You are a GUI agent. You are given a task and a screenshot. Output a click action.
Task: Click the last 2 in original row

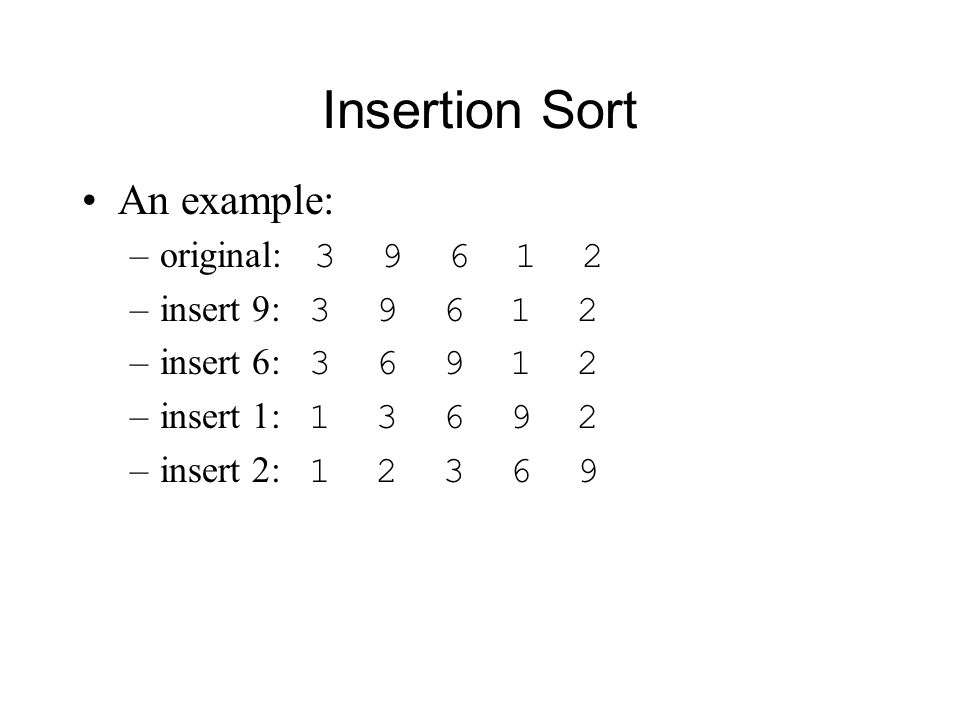[x=592, y=257]
